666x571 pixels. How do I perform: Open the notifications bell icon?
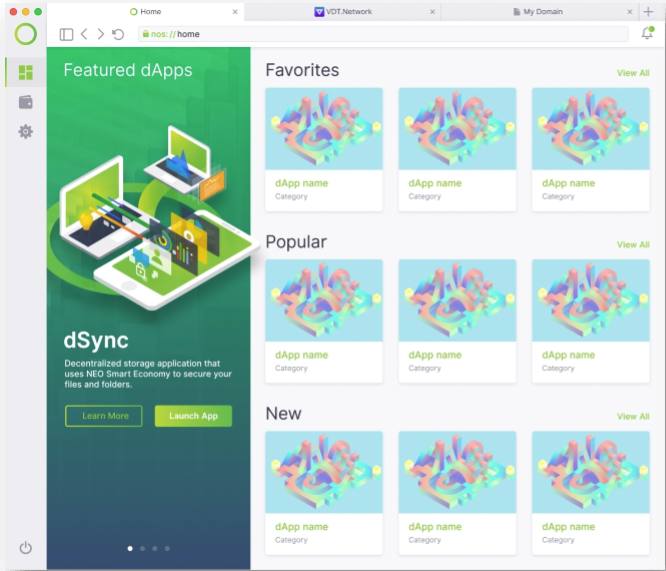647,33
